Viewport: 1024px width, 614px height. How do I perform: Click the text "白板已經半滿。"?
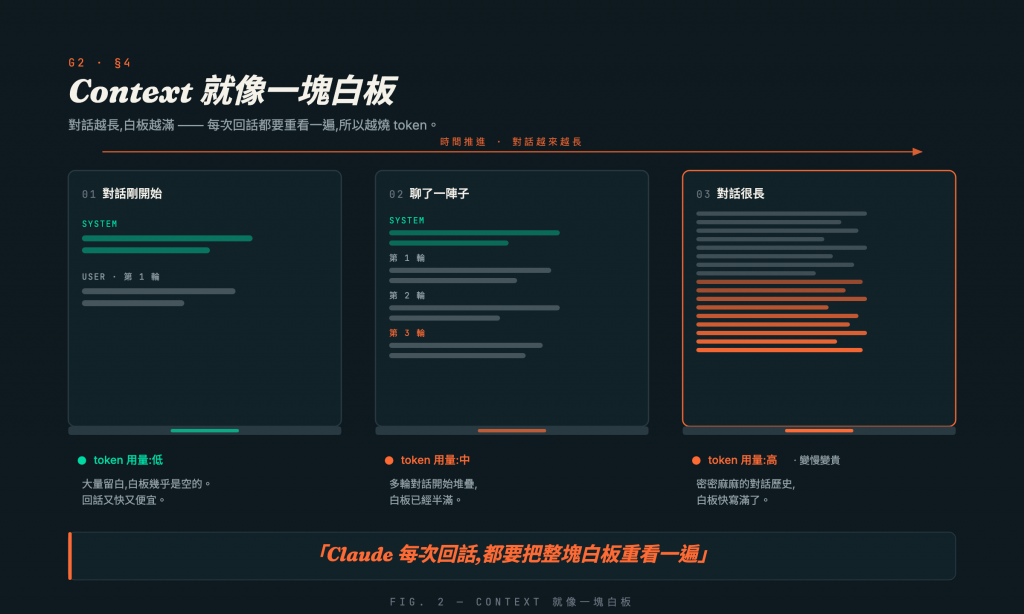(x=426, y=500)
